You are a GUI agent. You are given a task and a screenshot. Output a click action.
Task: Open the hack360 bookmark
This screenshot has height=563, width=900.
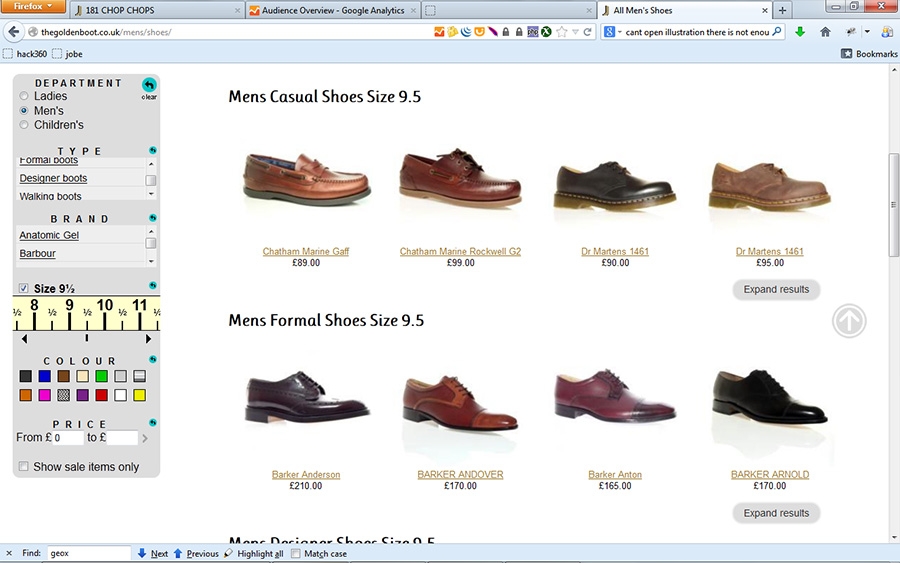click(x=25, y=53)
